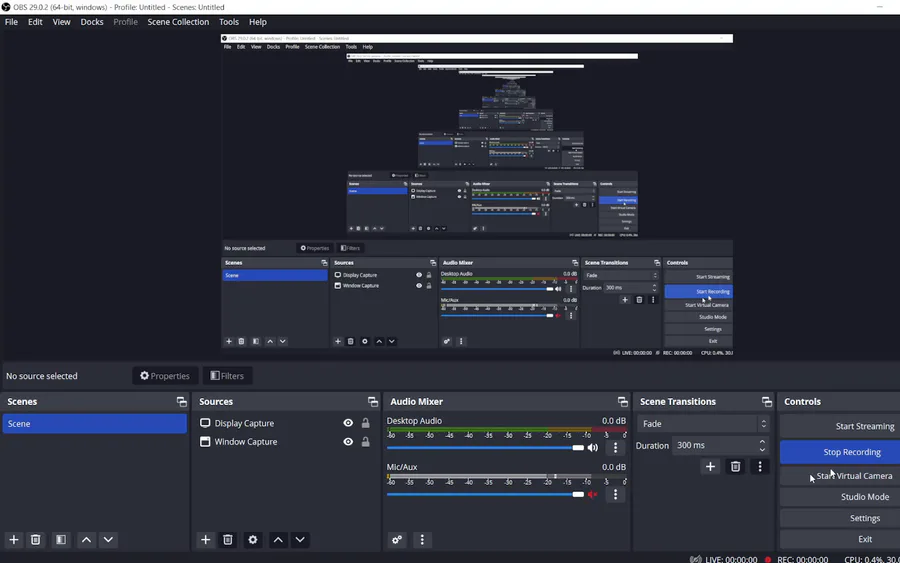The width and height of the screenshot is (900, 563).
Task: Move source down with arrow icon
Action: pos(300,539)
